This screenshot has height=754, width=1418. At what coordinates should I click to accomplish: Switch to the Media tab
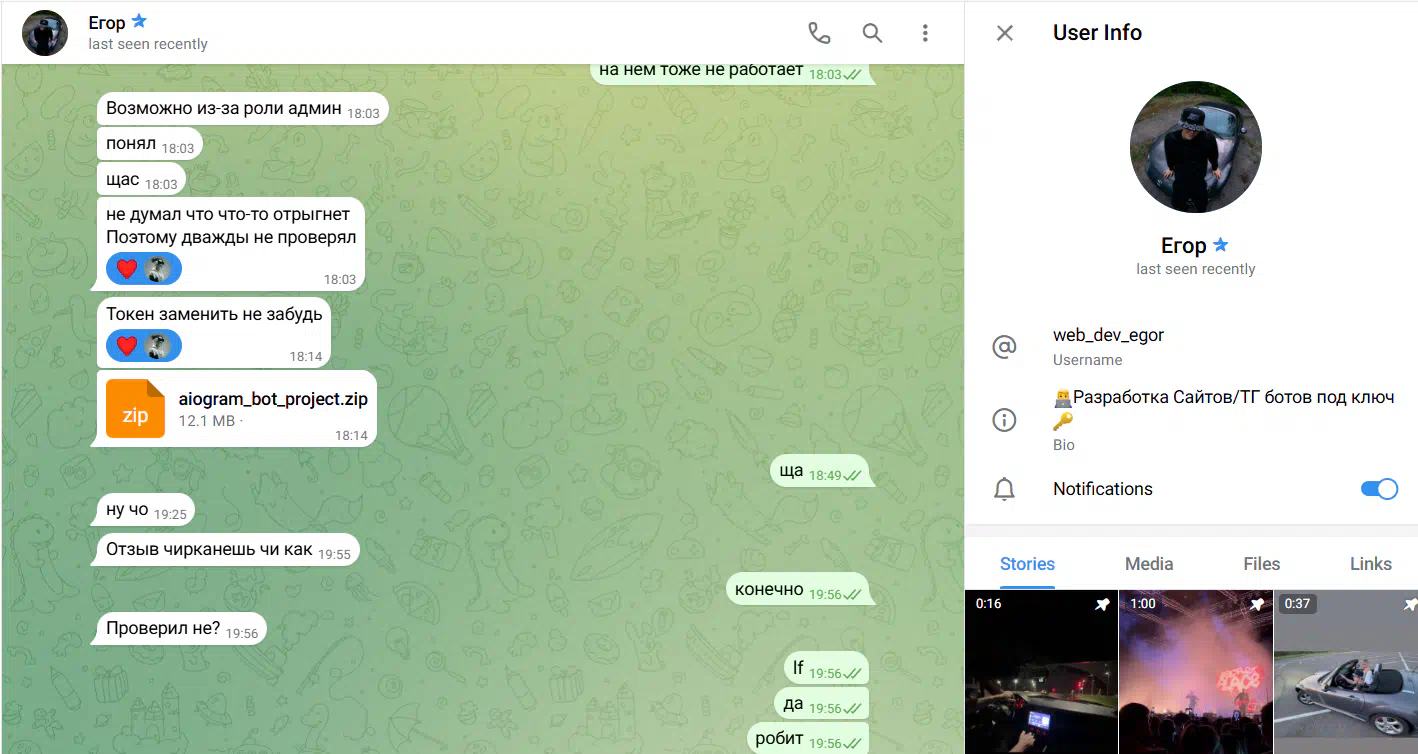coord(1148,564)
